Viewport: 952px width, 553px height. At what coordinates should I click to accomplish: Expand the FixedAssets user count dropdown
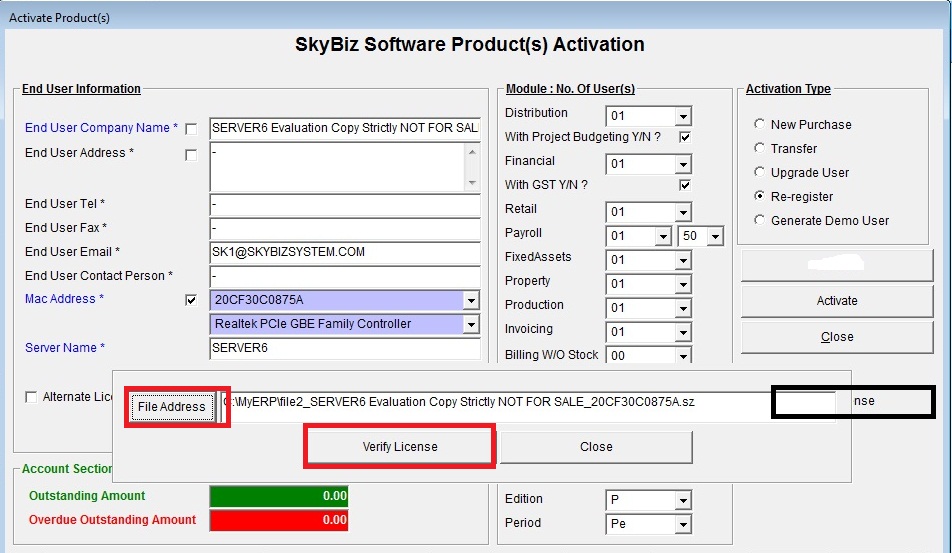click(x=683, y=260)
